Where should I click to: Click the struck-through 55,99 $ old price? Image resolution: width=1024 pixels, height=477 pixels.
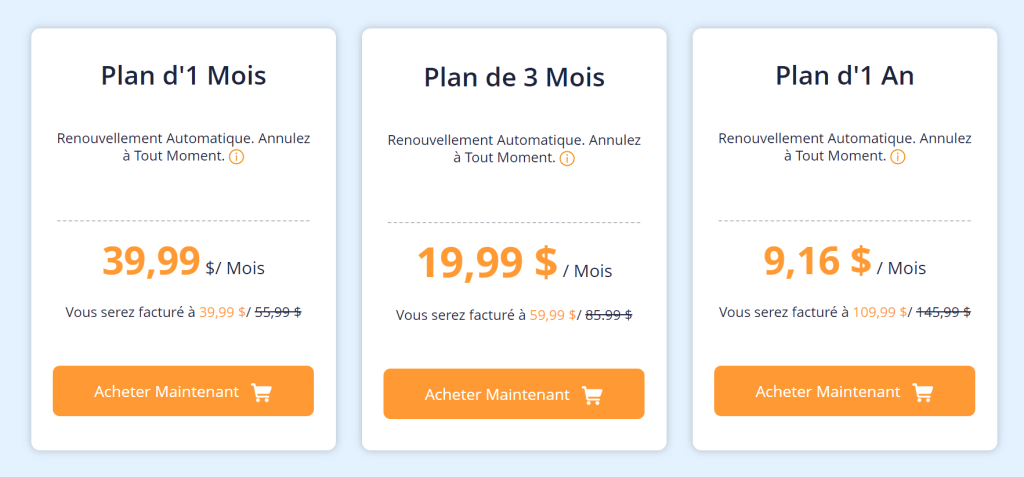pos(278,312)
